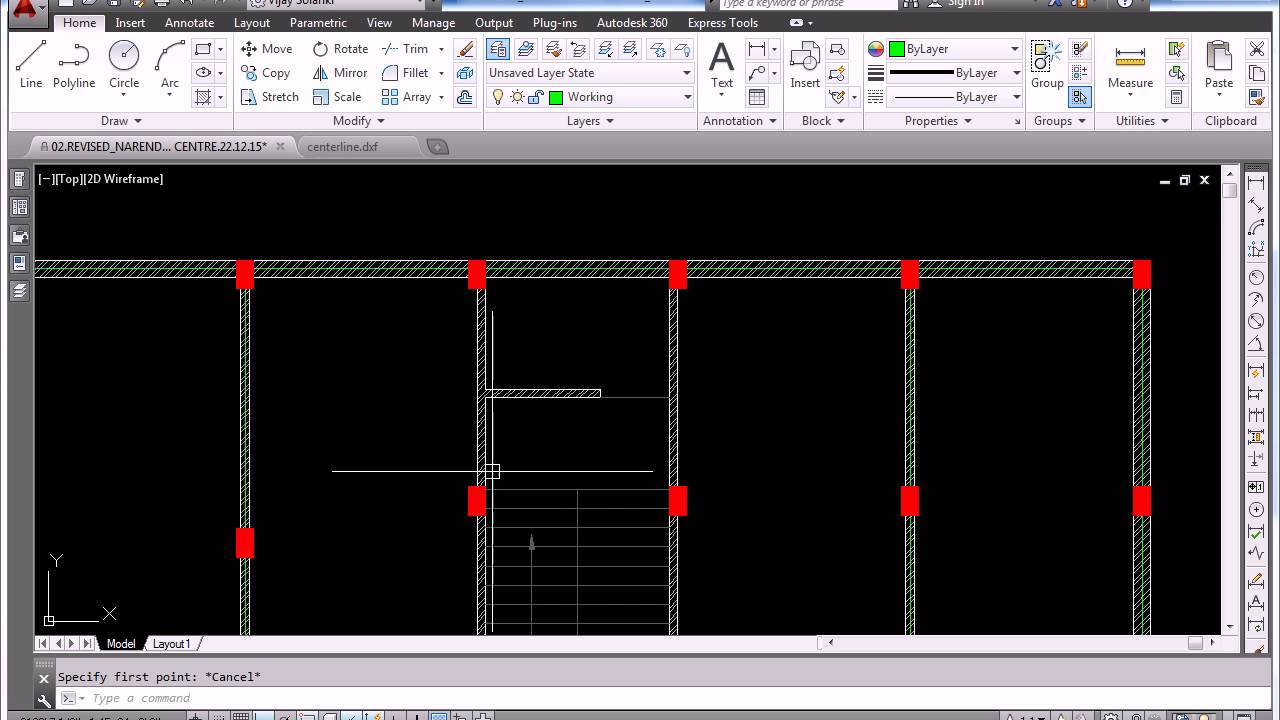The image size is (1280, 720).
Task: Click the Hatch tool icon
Action: [x=203, y=96]
